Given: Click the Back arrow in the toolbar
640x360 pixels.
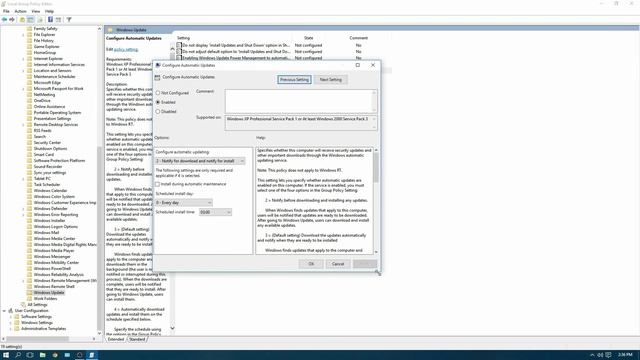Looking at the screenshot, I should coord(4,20).
